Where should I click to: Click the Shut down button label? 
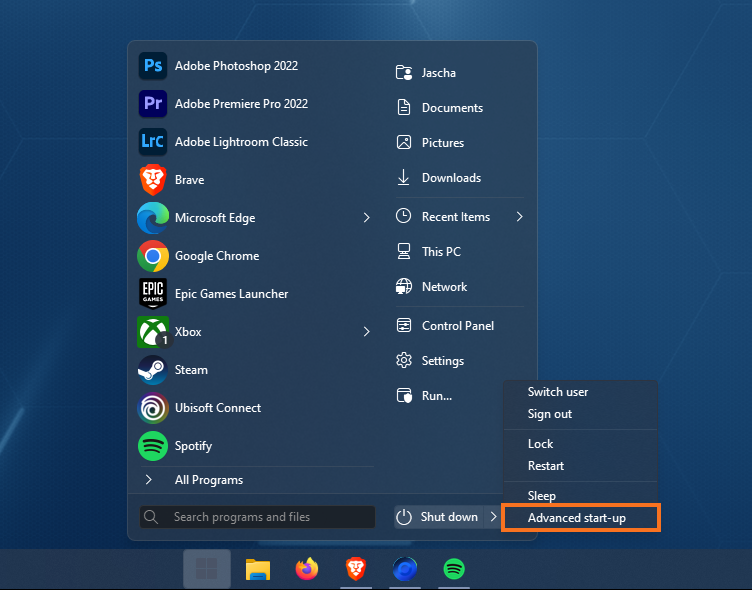(x=449, y=517)
